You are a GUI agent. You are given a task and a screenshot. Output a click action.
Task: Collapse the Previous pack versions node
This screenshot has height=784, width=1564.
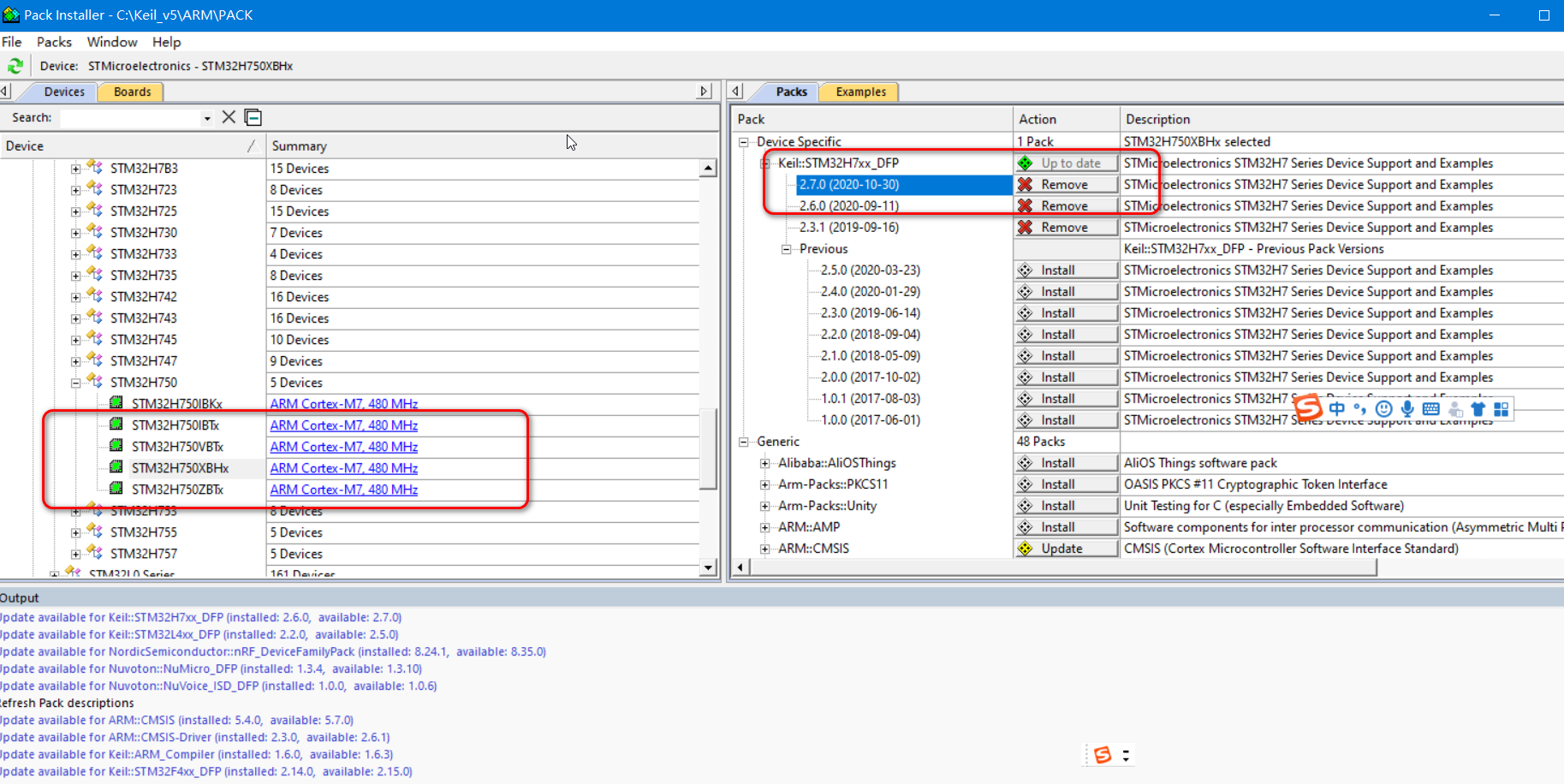(x=786, y=249)
